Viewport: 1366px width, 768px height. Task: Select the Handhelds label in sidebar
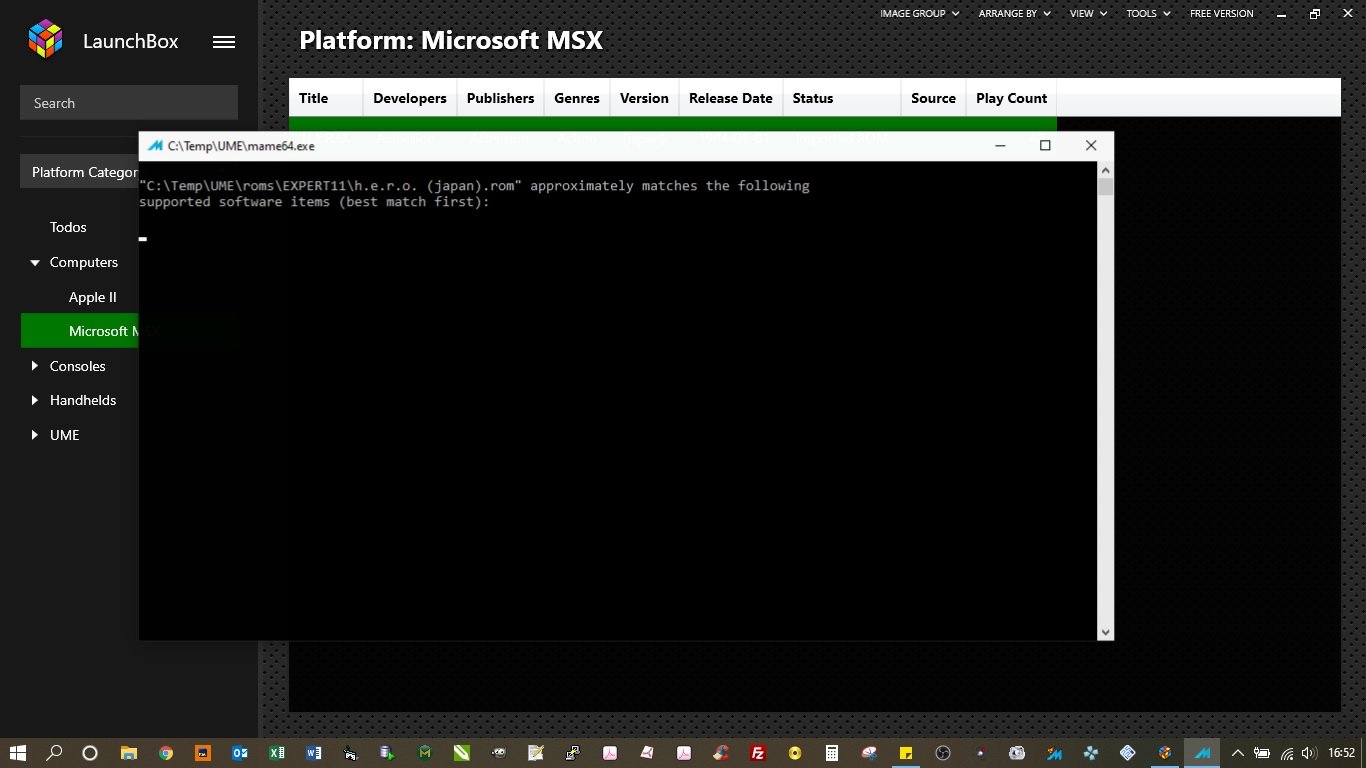coord(83,400)
